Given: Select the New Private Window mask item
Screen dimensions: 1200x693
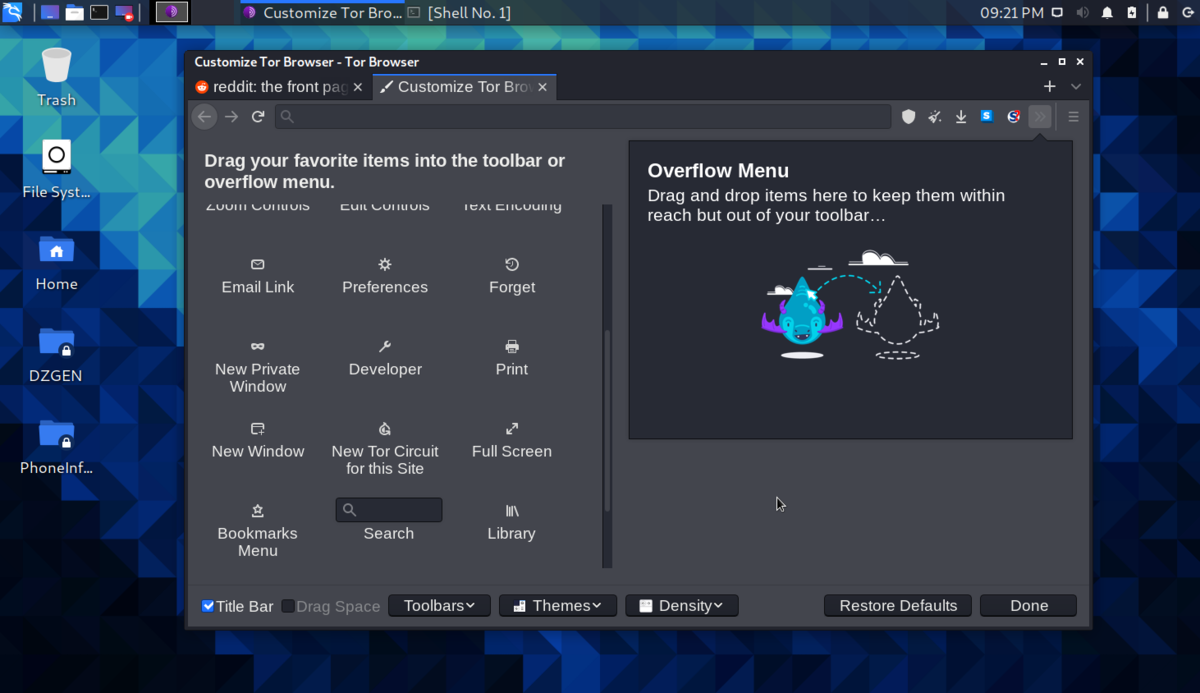Looking at the screenshot, I should tap(258, 366).
